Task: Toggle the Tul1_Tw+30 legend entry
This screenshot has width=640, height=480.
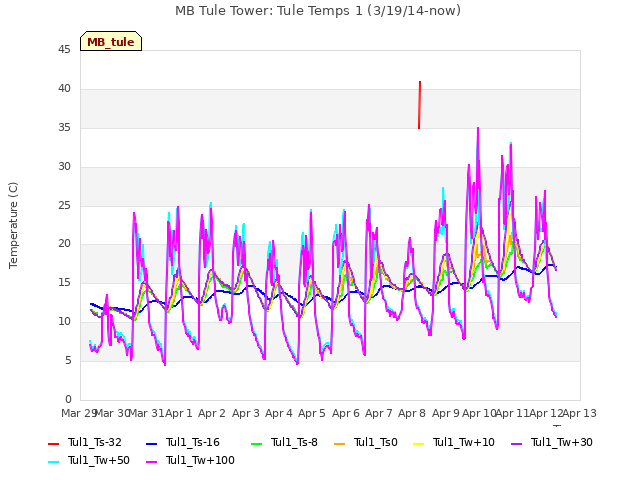Action: coord(552,442)
